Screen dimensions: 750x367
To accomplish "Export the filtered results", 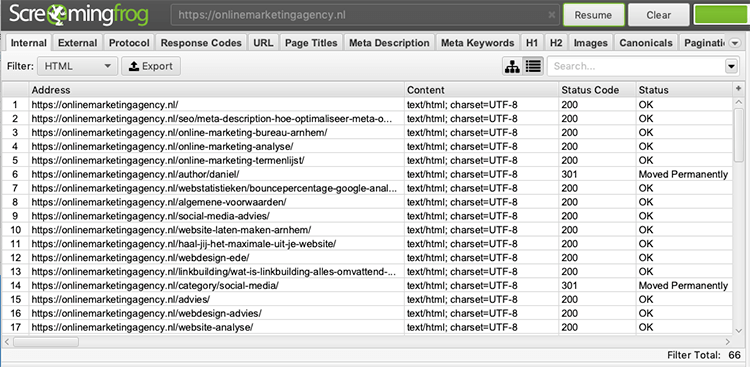I will coord(151,67).
